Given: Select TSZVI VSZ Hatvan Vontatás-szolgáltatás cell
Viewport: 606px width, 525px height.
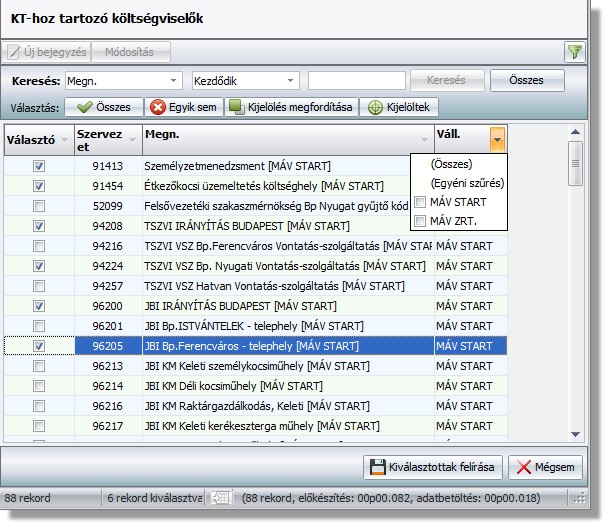Looking at the screenshot, I should tap(288, 286).
